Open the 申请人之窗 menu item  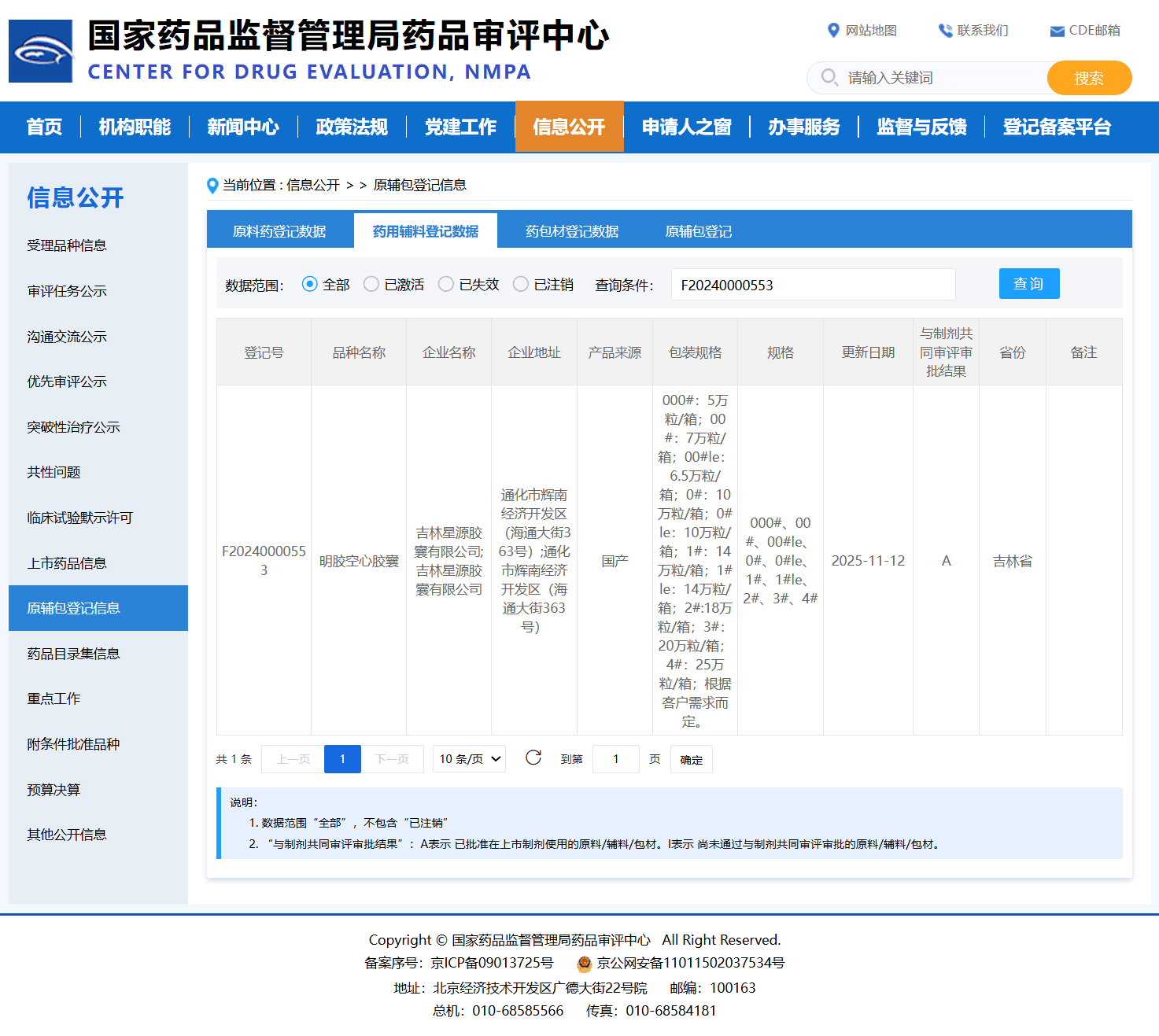tap(687, 127)
